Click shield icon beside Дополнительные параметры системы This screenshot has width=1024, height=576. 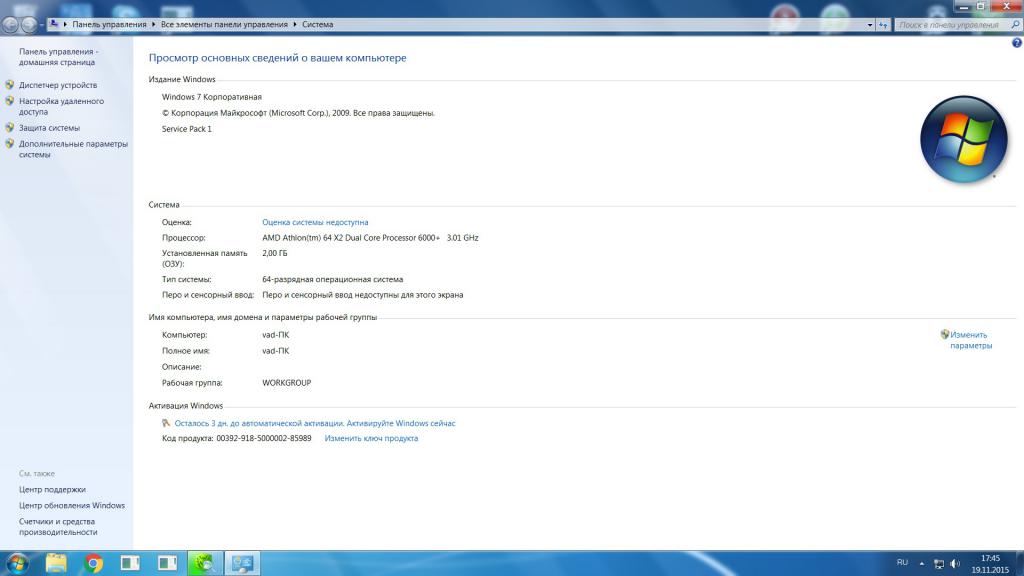click(x=10, y=144)
